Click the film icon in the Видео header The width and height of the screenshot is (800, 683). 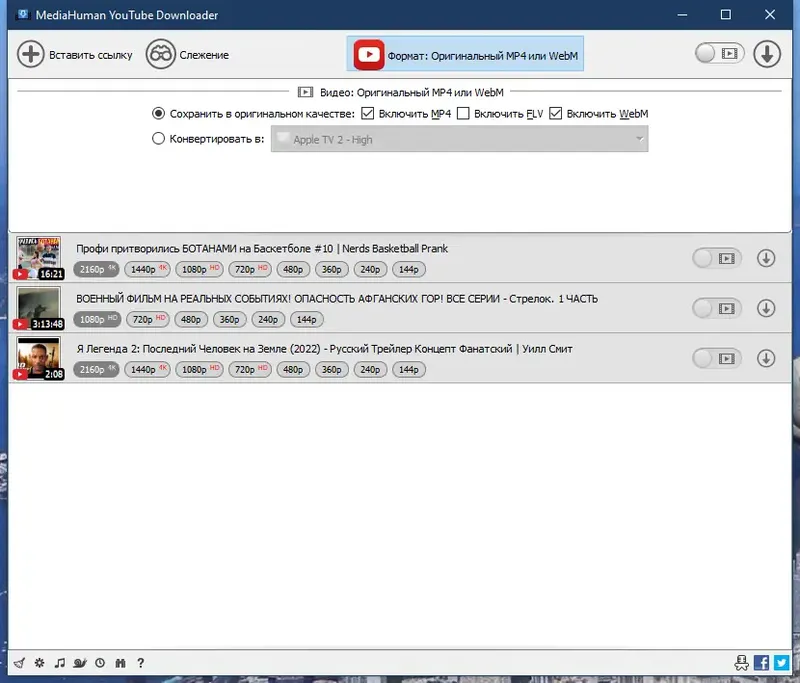click(305, 92)
